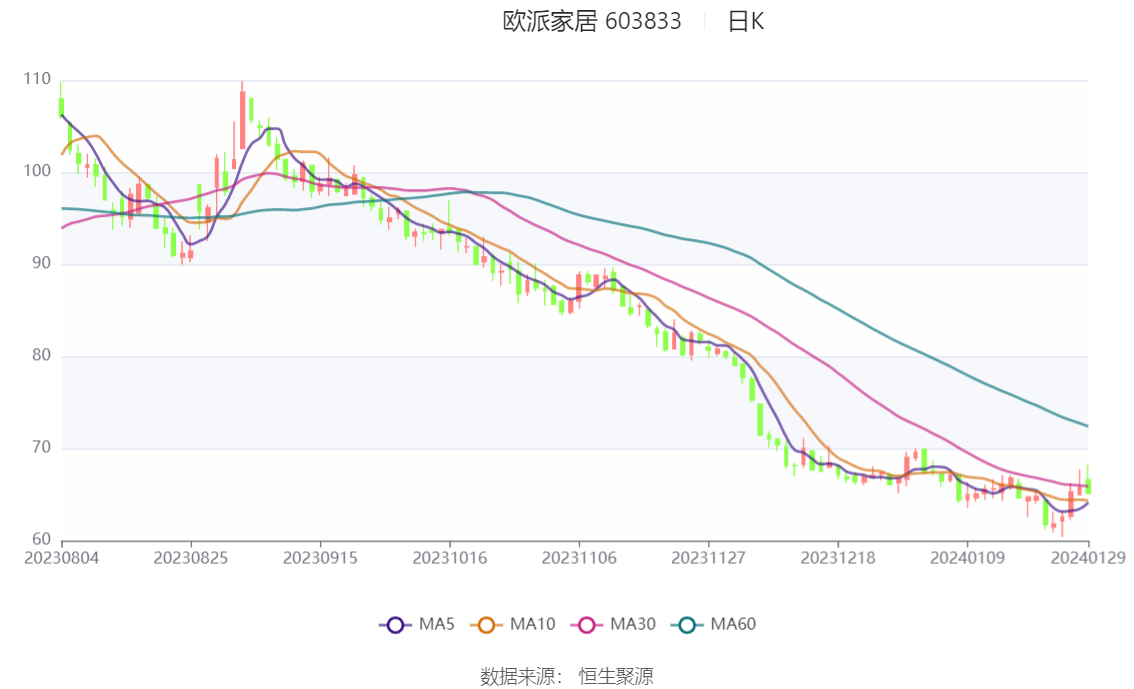Click the 100 price axis label
Viewport: 1134px width, 689px height.
(x=37, y=171)
